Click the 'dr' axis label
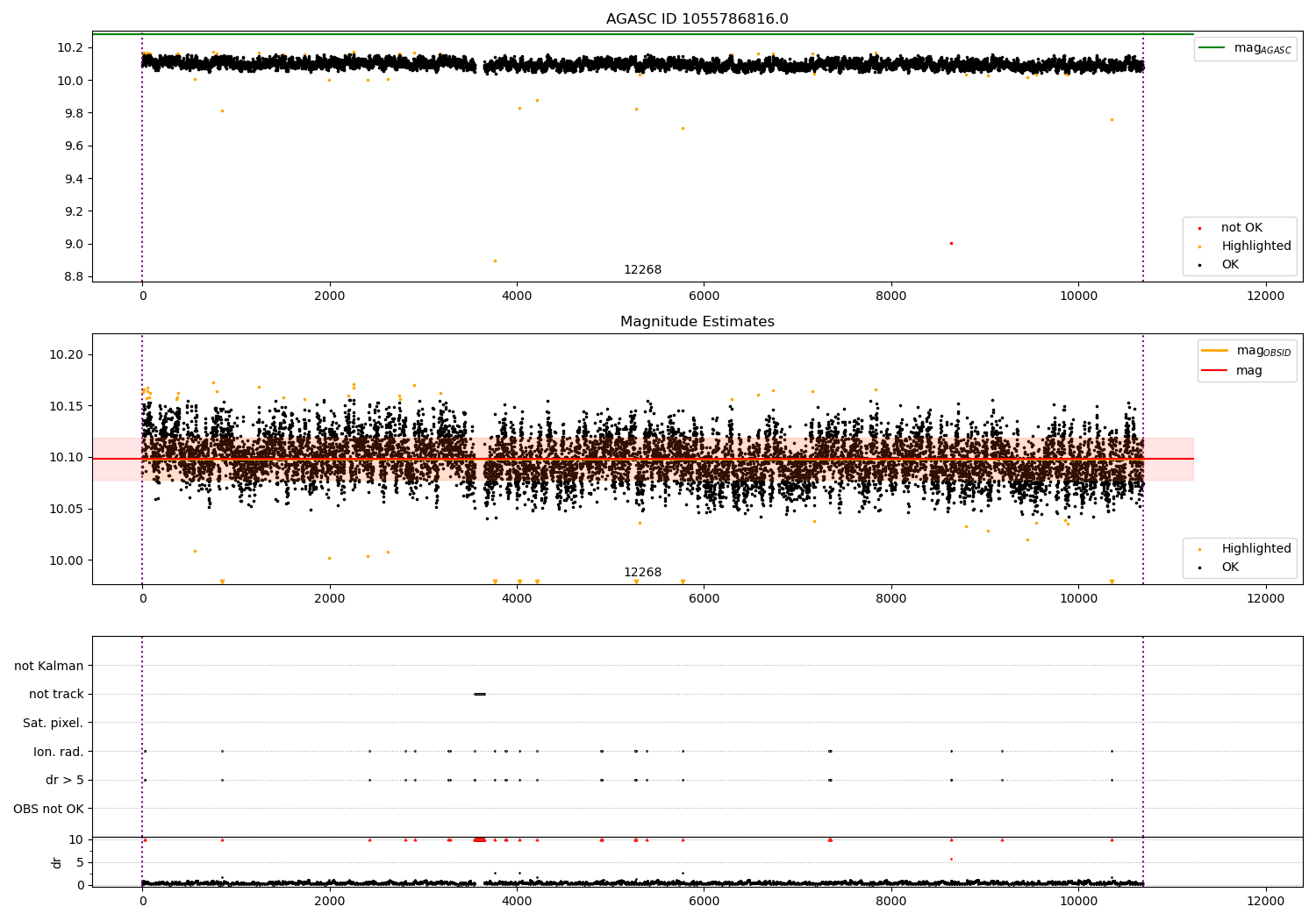1316x921 pixels. pyautogui.click(x=57, y=862)
